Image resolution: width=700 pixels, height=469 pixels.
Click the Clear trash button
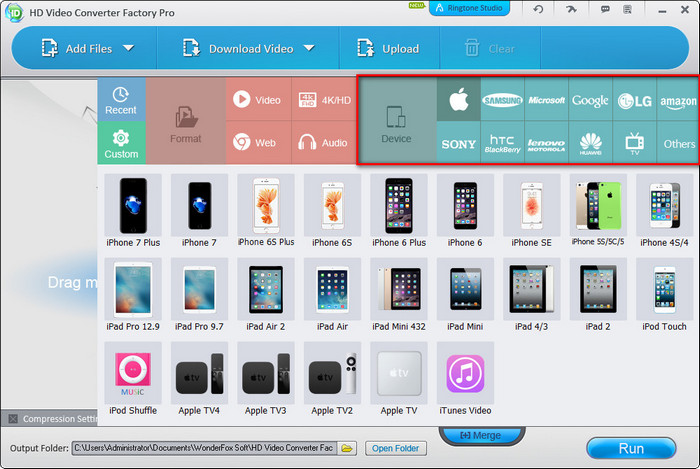click(490, 48)
